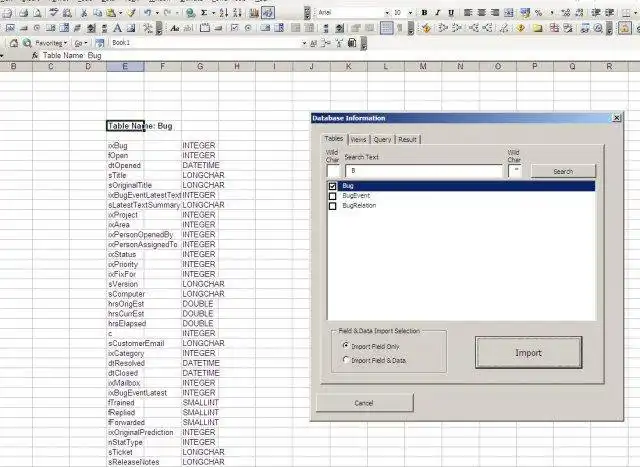Viewport: 640px width, 467px height.
Task: Check the BugEvent table checkbox
Action: coord(333,196)
